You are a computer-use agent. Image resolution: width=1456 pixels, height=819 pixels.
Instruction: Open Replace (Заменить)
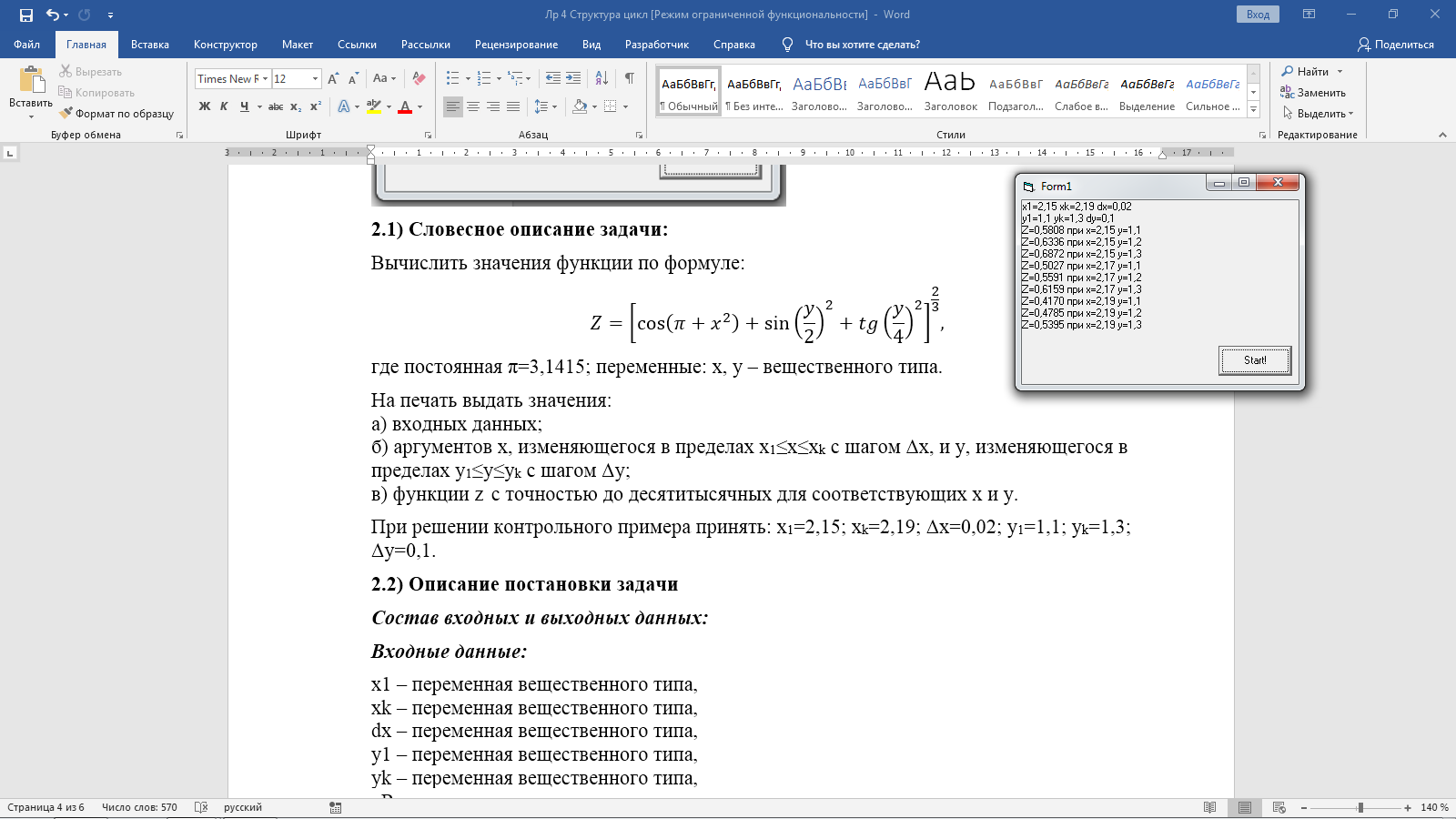click(1313, 92)
